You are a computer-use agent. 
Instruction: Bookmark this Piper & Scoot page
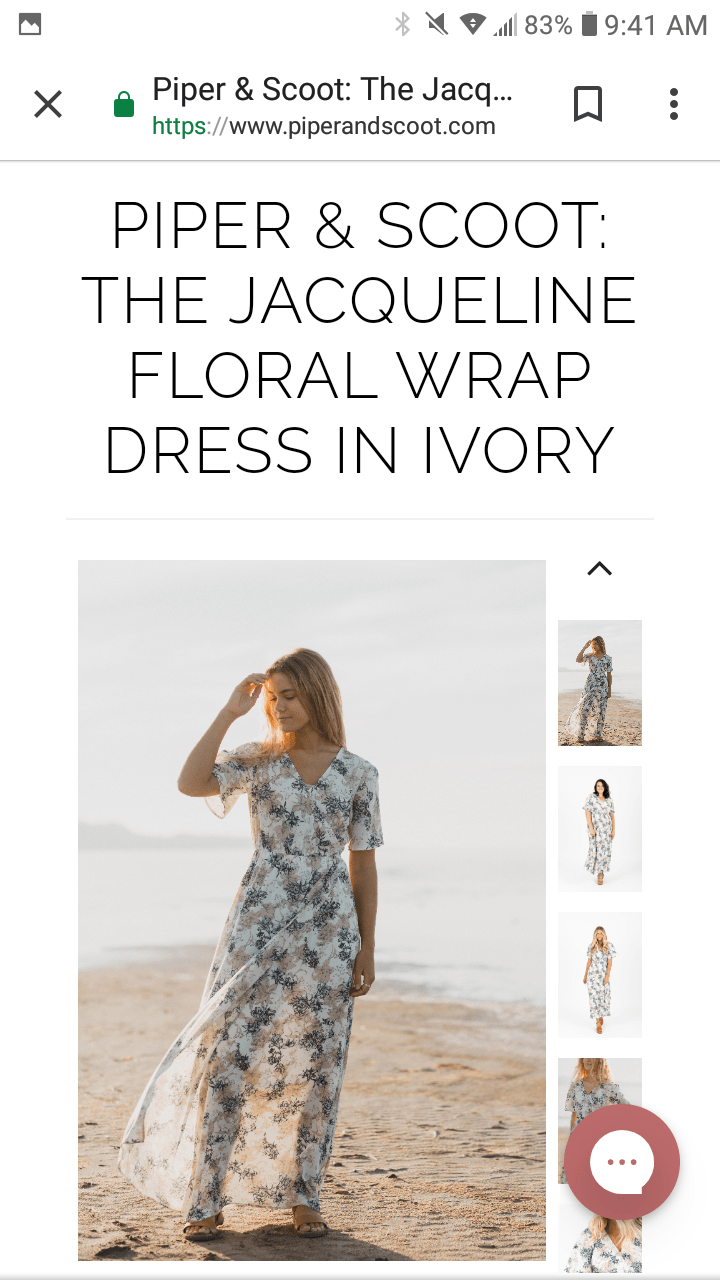(588, 104)
